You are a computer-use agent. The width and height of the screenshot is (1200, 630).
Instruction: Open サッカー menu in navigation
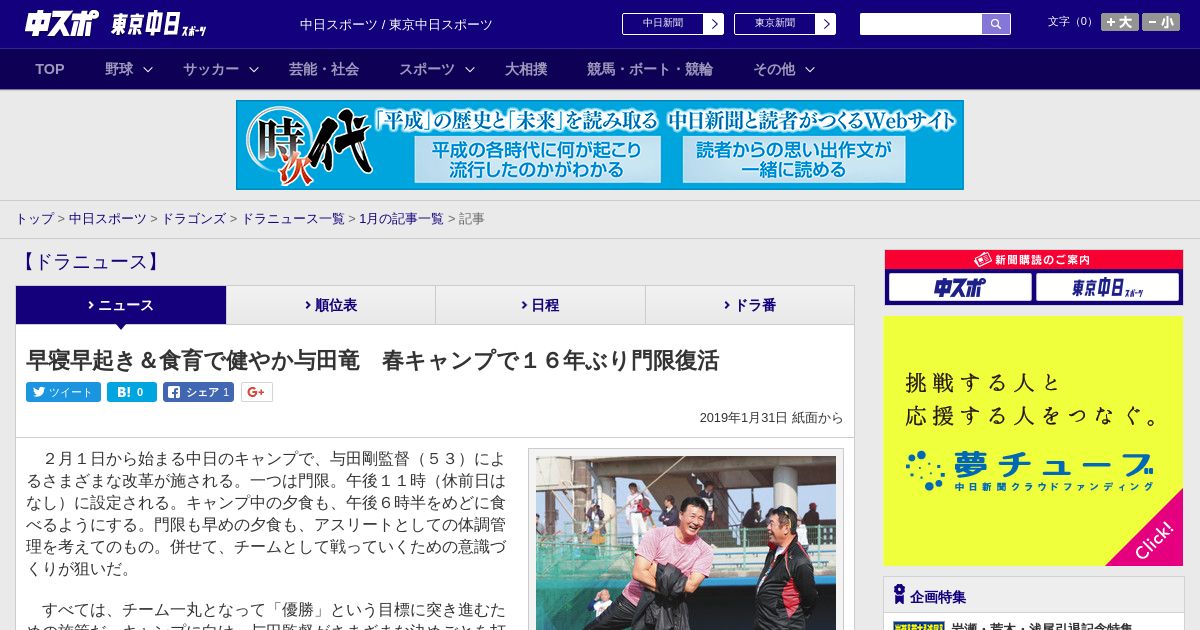[x=211, y=69]
